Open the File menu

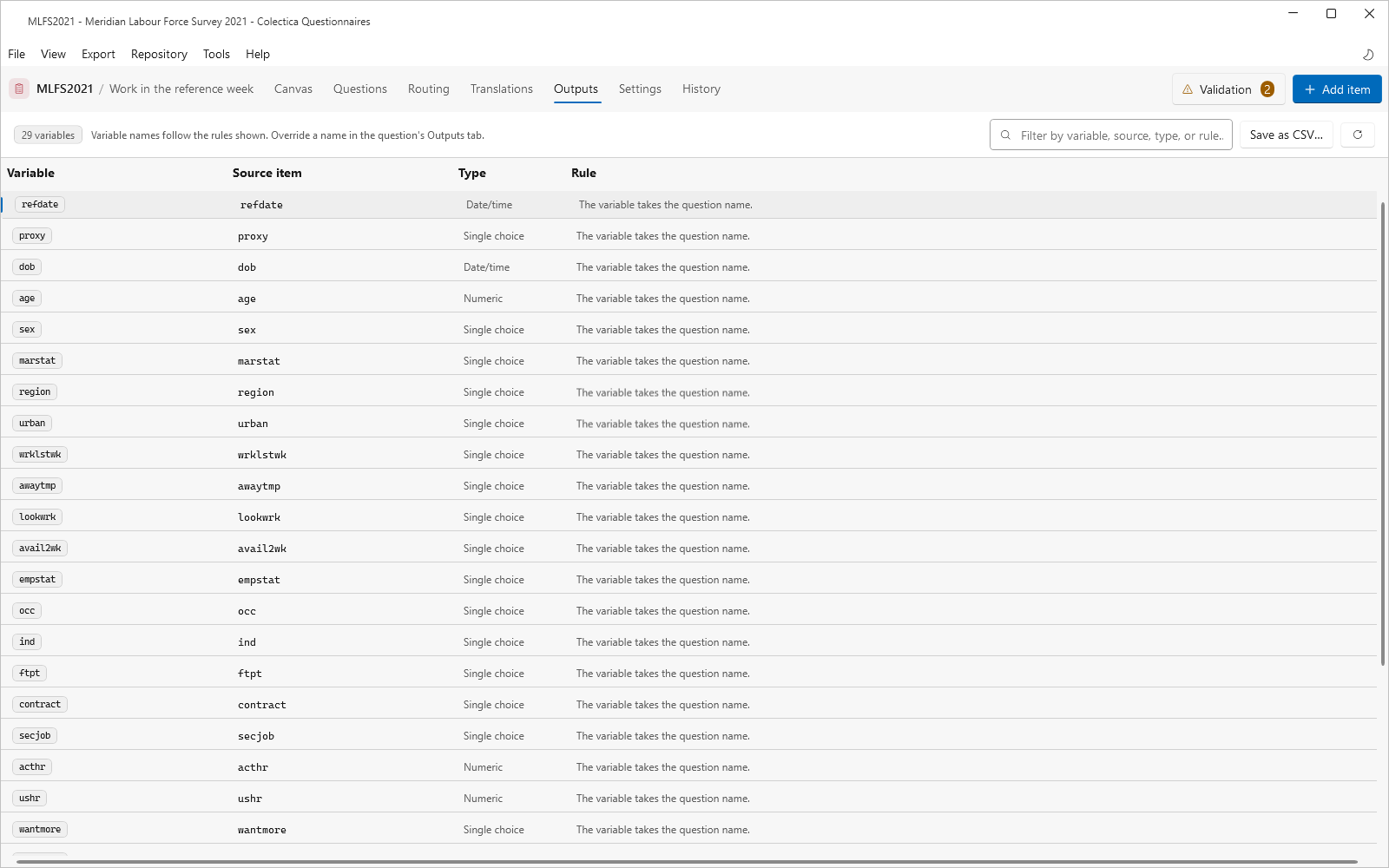point(16,54)
